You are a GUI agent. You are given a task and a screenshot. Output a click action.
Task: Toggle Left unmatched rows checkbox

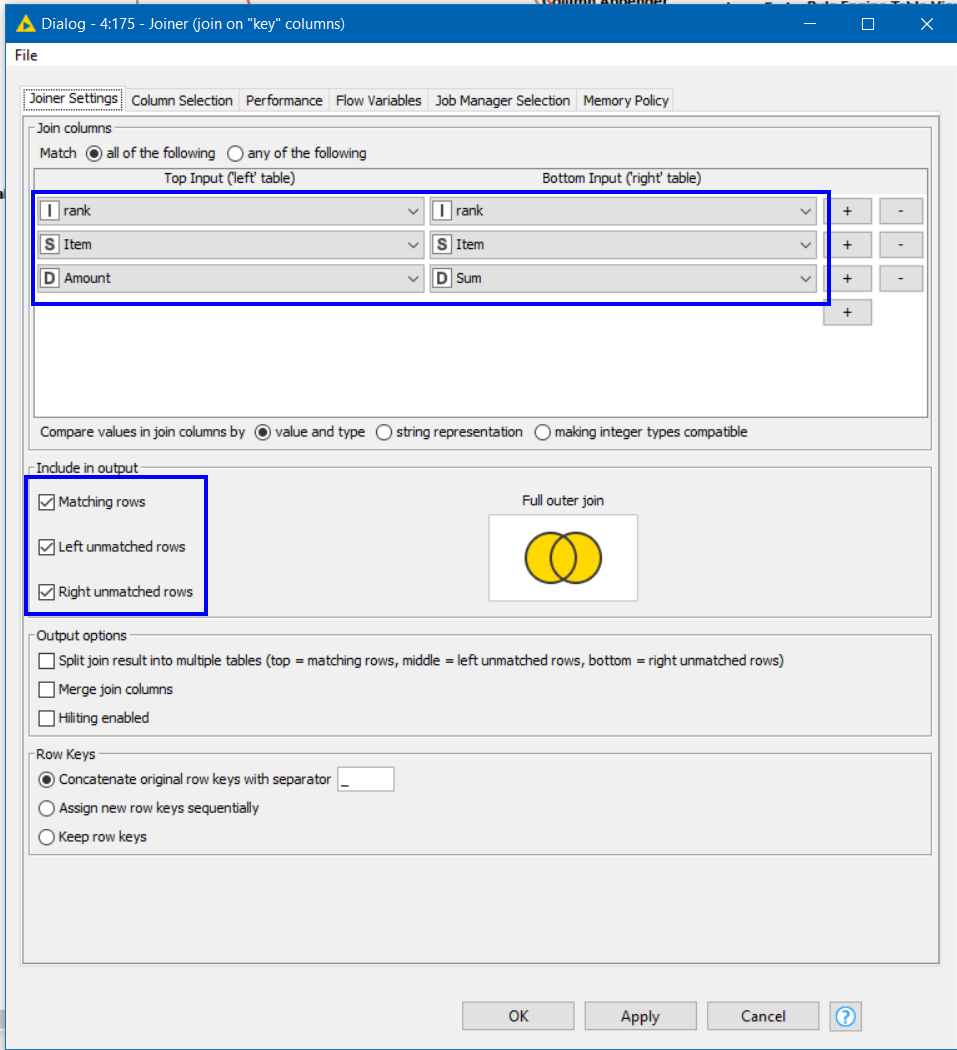click(47, 547)
